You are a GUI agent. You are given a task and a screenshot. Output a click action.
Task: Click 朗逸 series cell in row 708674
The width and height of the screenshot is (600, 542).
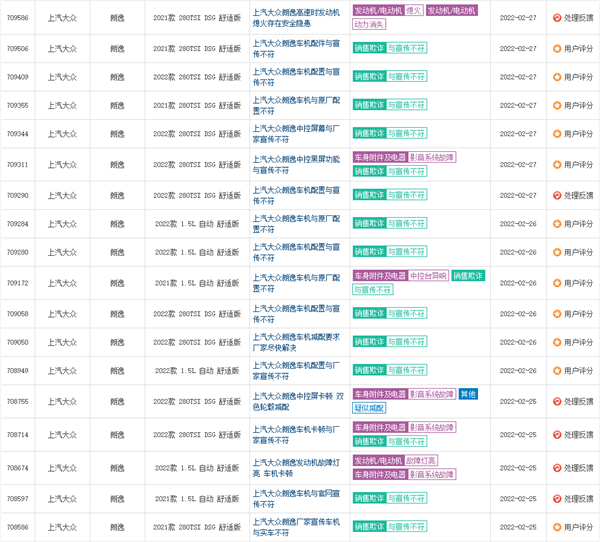coord(117,468)
